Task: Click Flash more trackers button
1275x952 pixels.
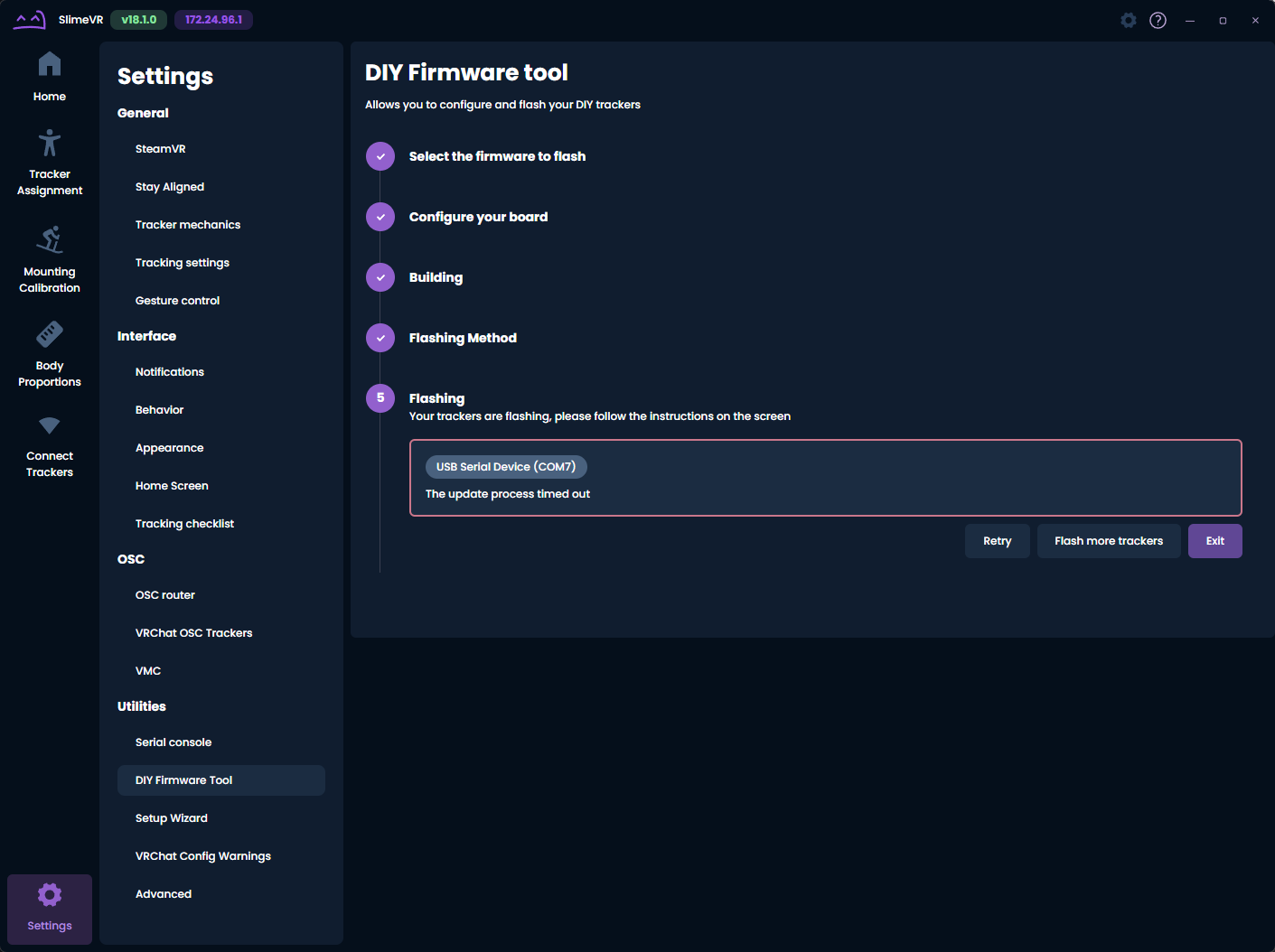Action: pos(1108,541)
